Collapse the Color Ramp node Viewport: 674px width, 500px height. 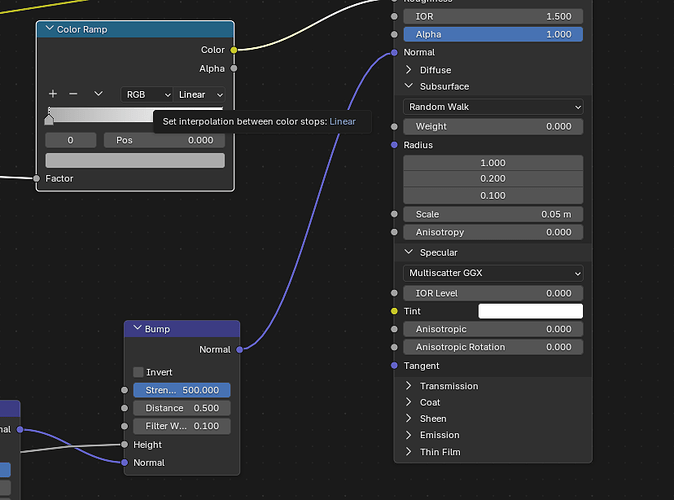pos(50,29)
